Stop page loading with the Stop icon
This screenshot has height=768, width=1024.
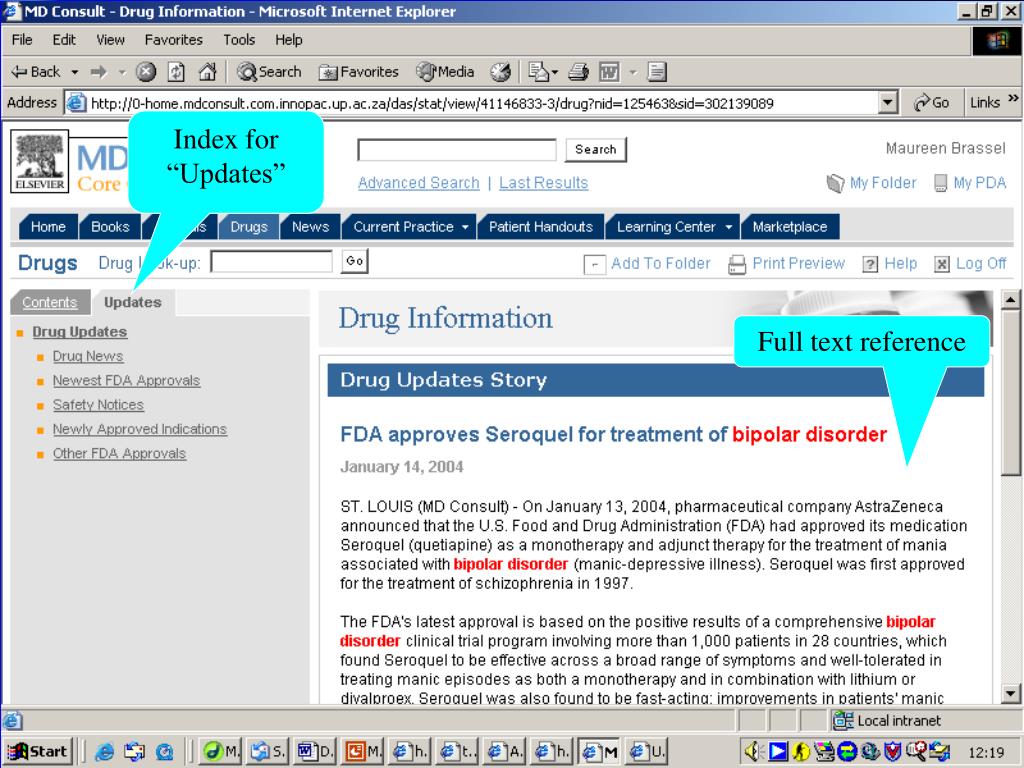(x=146, y=72)
